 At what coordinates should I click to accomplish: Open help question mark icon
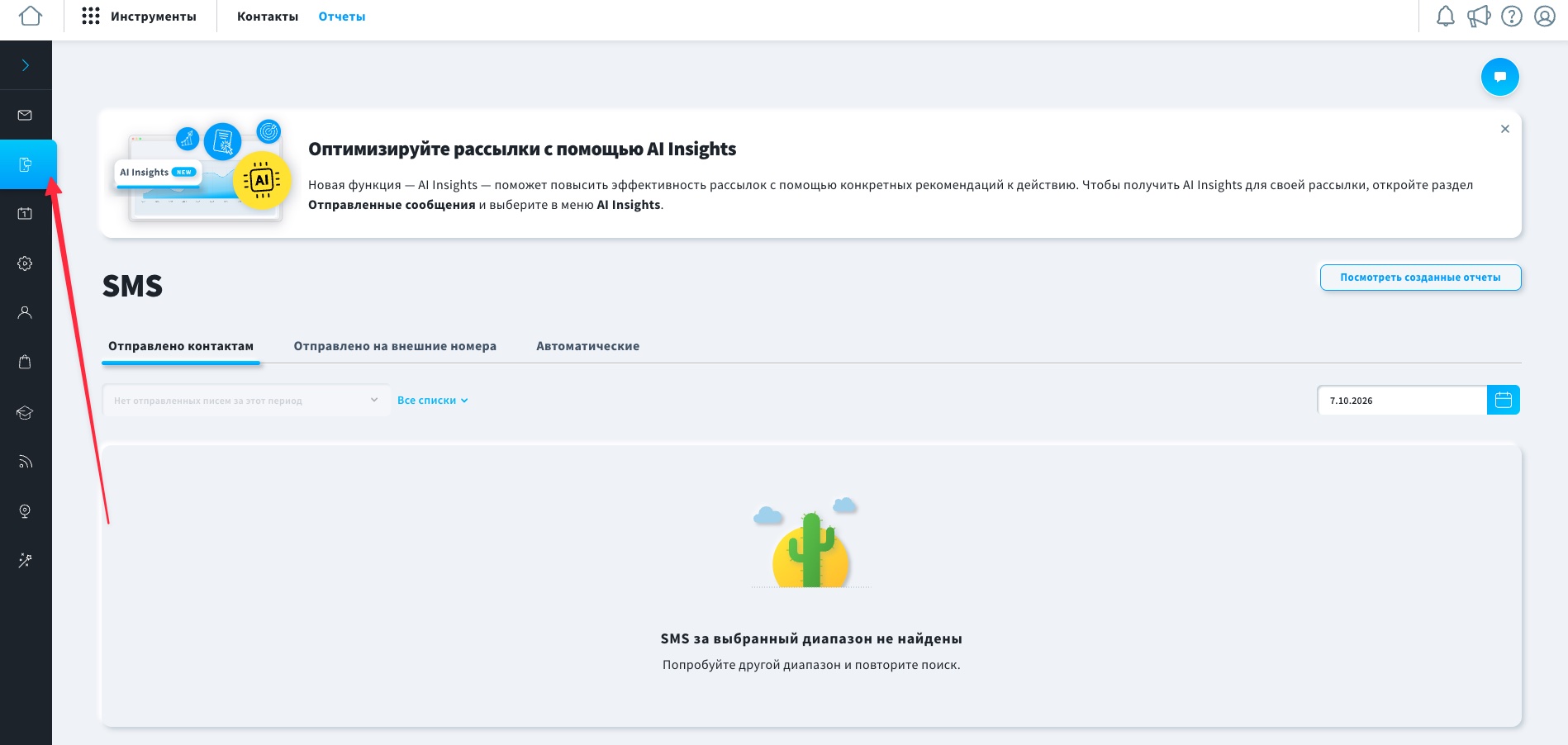click(x=1512, y=17)
